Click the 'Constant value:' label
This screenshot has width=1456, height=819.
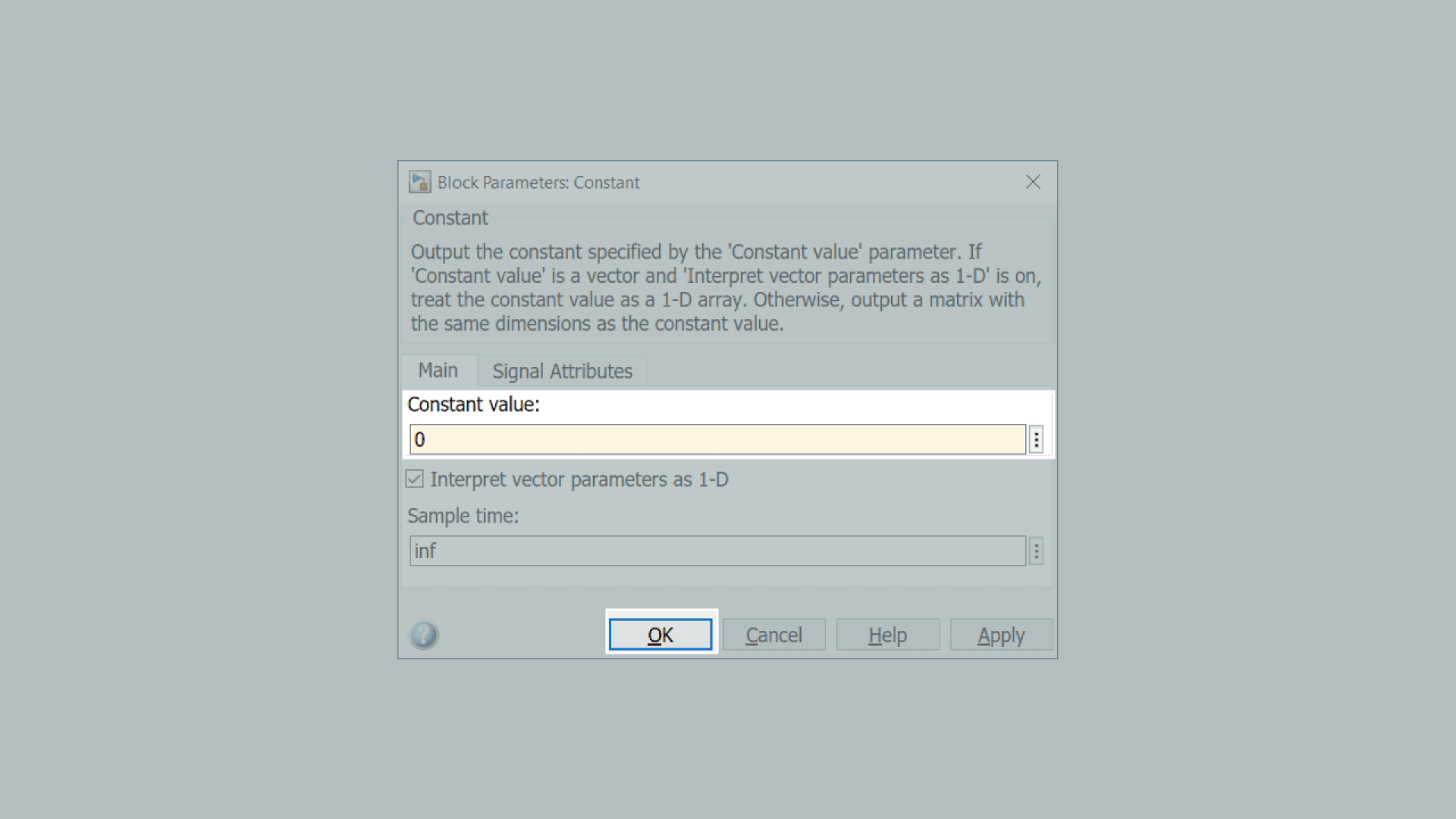tap(473, 404)
